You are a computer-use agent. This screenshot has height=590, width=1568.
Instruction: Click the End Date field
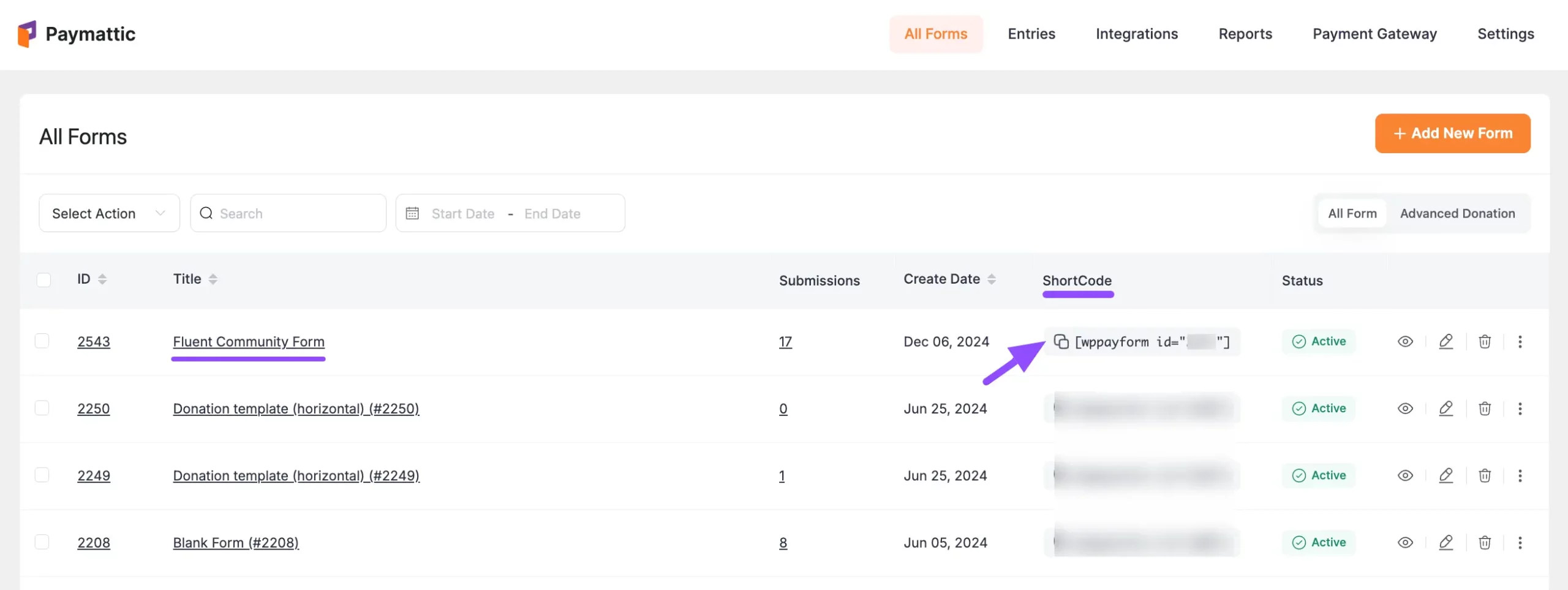pyautogui.click(x=552, y=213)
